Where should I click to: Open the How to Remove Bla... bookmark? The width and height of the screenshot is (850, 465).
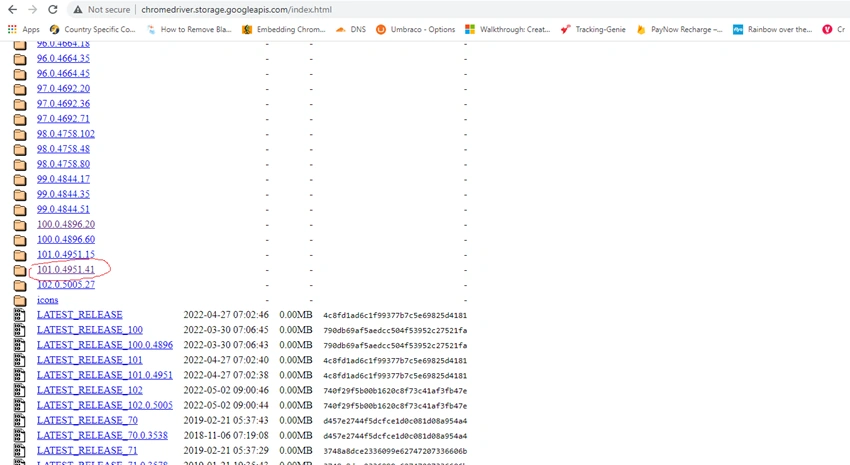pos(189,29)
